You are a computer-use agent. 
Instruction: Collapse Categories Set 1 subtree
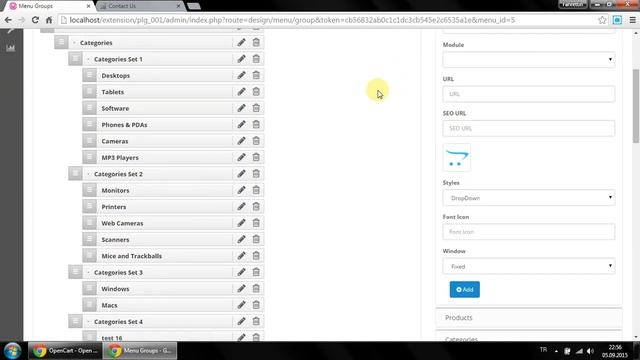click(88, 59)
